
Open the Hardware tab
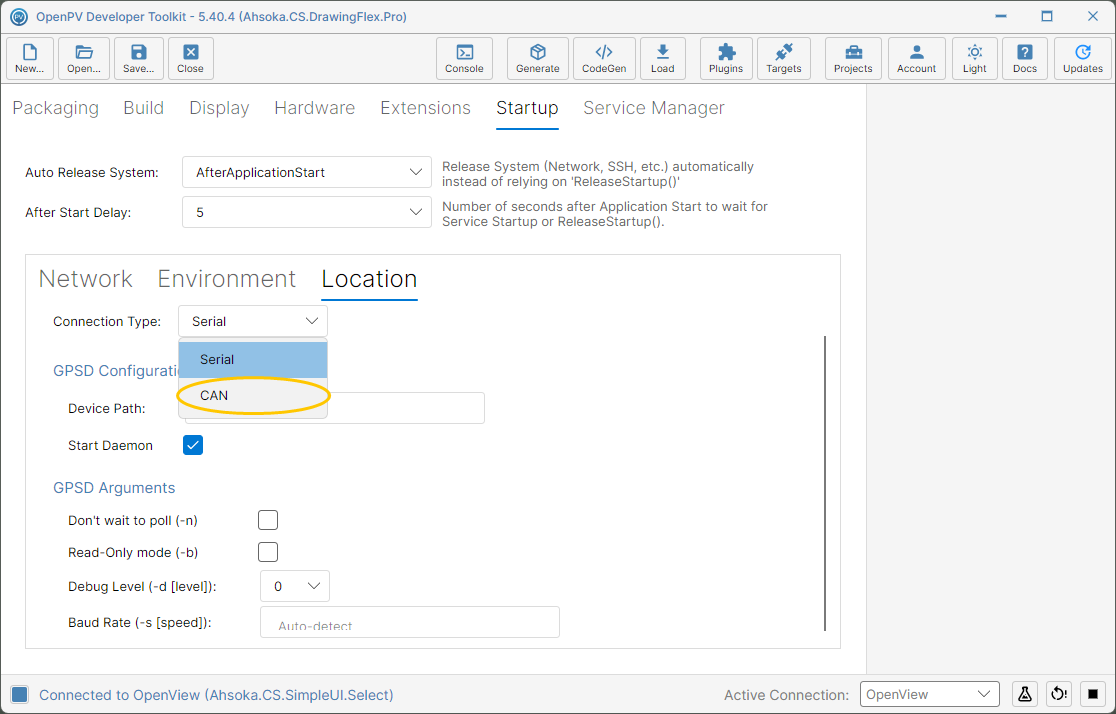pyautogui.click(x=315, y=107)
